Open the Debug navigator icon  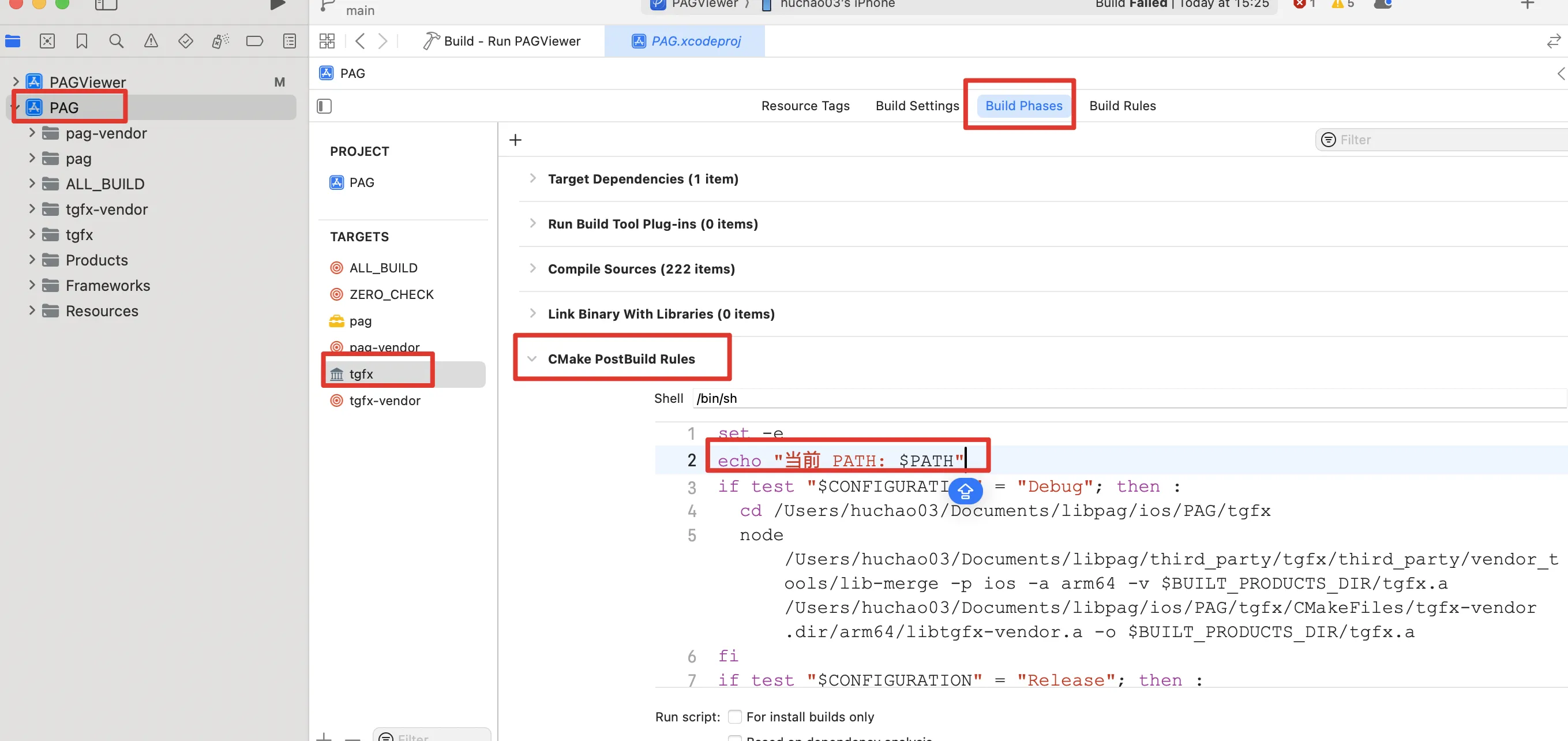pyautogui.click(x=220, y=42)
